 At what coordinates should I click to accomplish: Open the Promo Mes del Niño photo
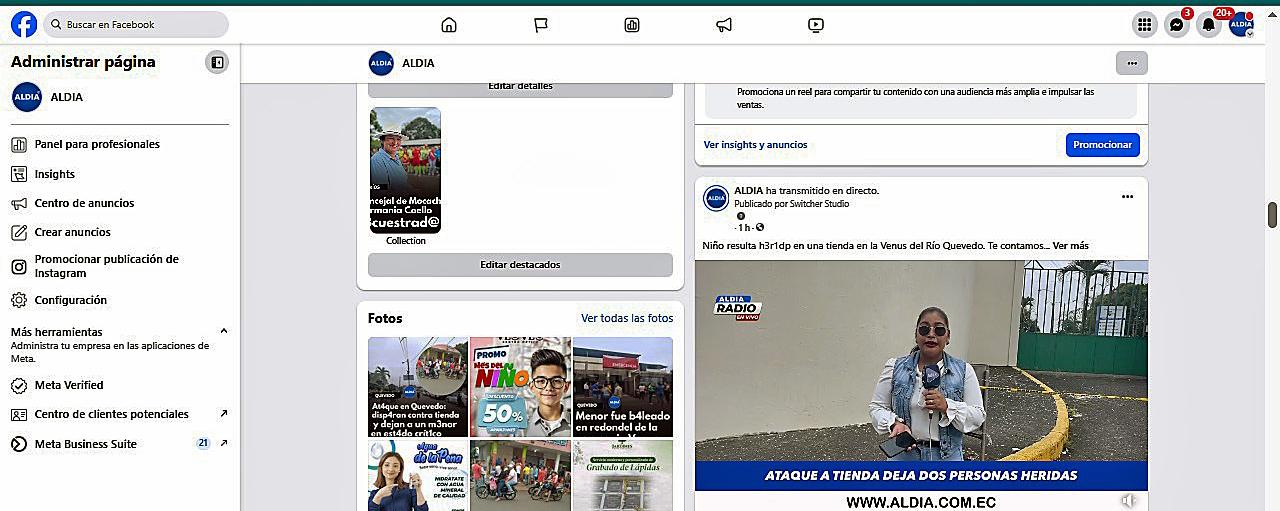tap(520, 387)
